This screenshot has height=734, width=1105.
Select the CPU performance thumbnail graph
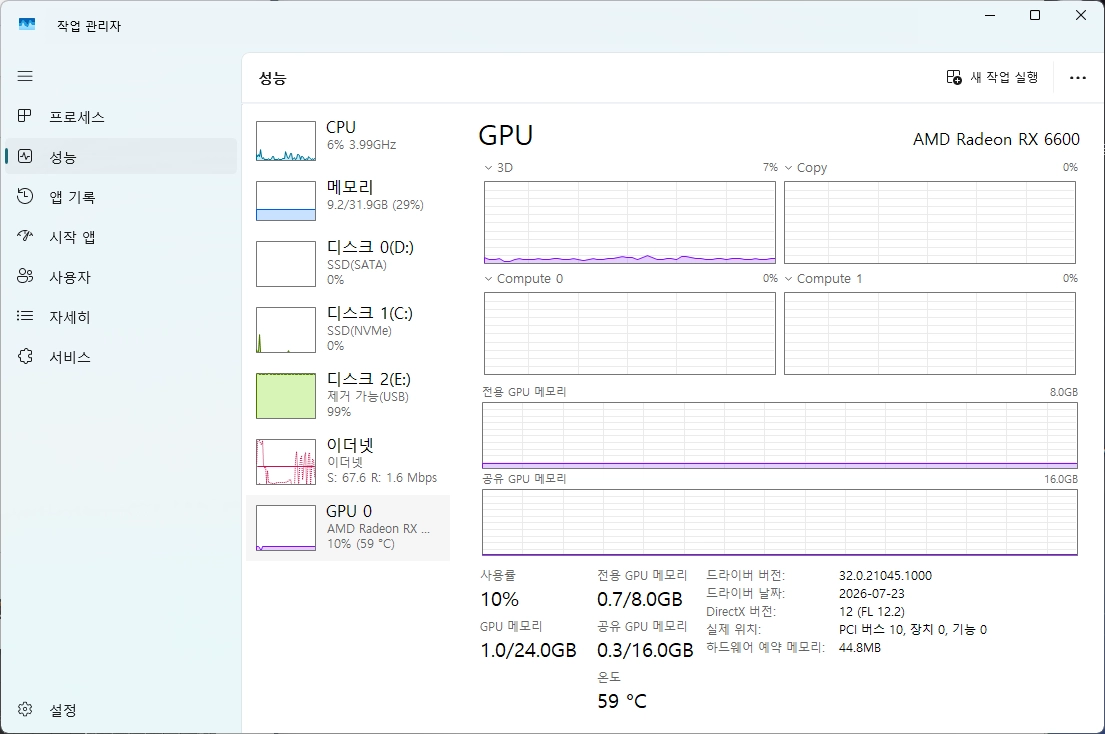tap(285, 141)
